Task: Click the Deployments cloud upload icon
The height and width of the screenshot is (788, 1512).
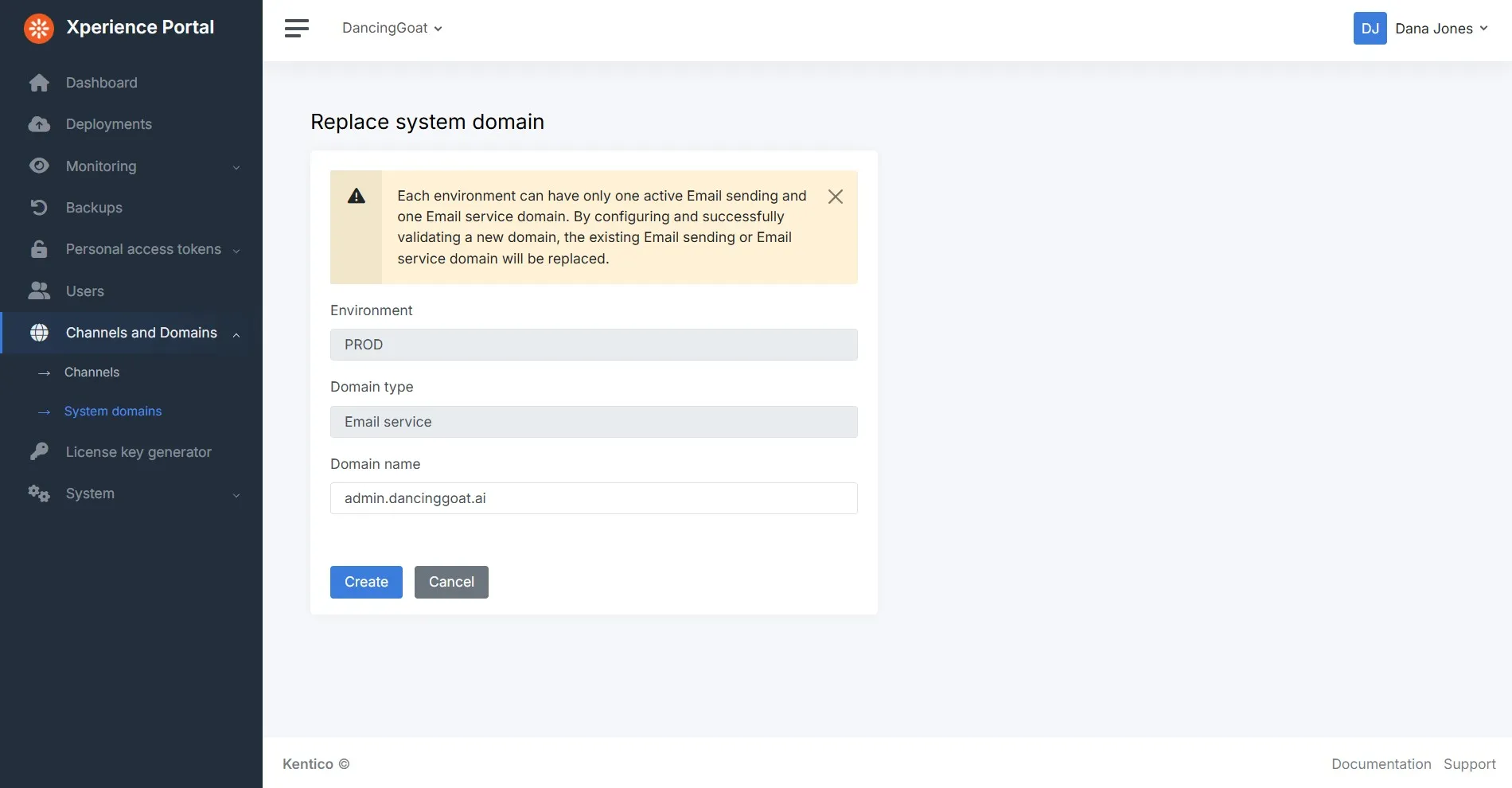Action: [x=39, y=124]
